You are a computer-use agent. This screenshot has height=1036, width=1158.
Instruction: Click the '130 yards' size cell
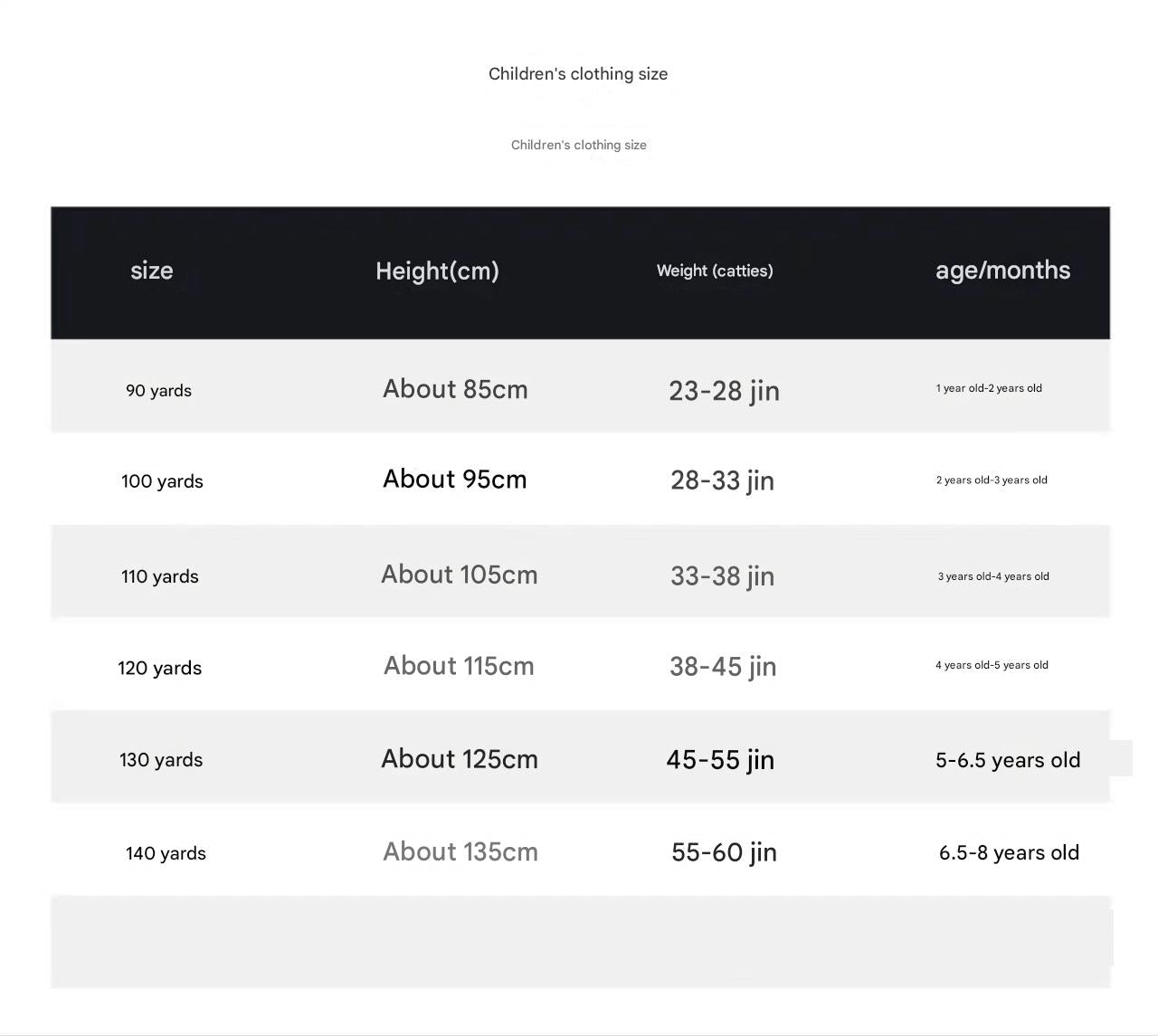click(x=161, y=760)
